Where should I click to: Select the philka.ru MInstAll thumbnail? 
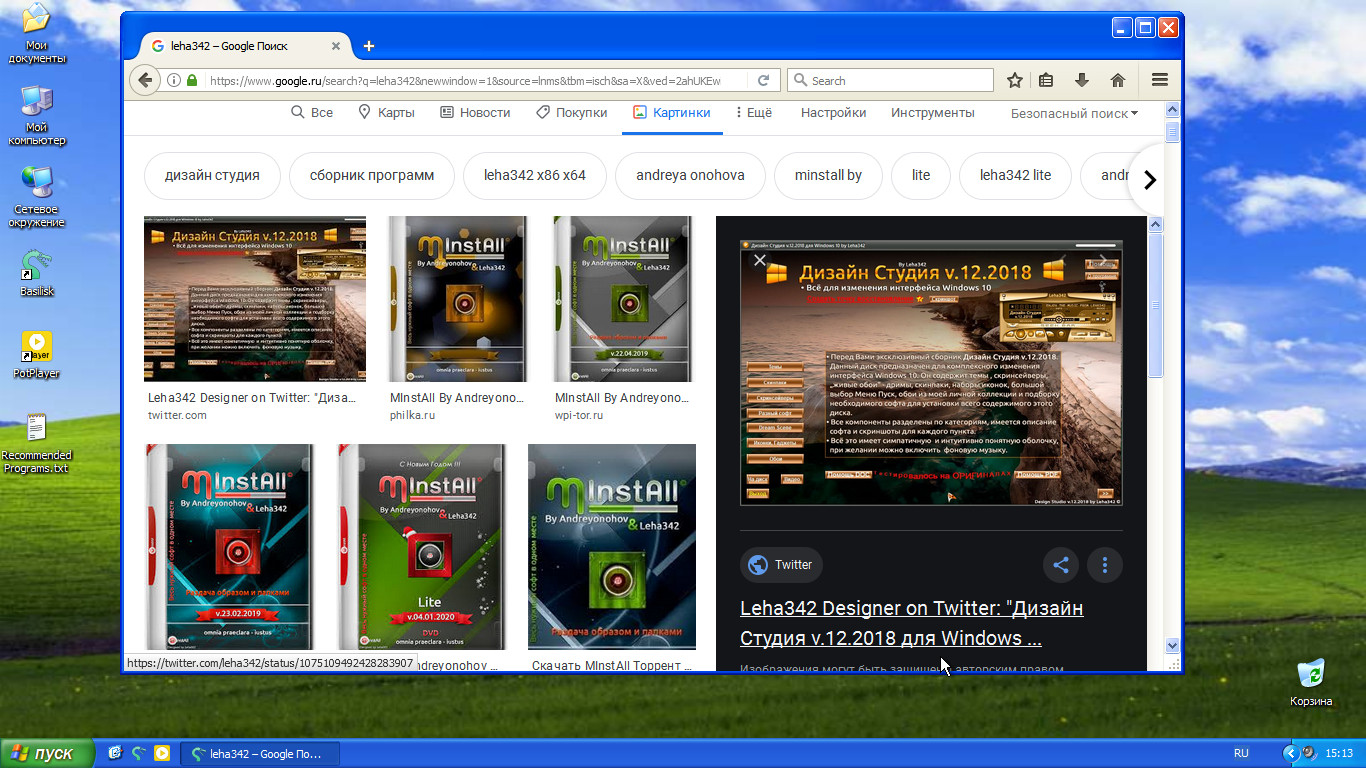[458, 299]
